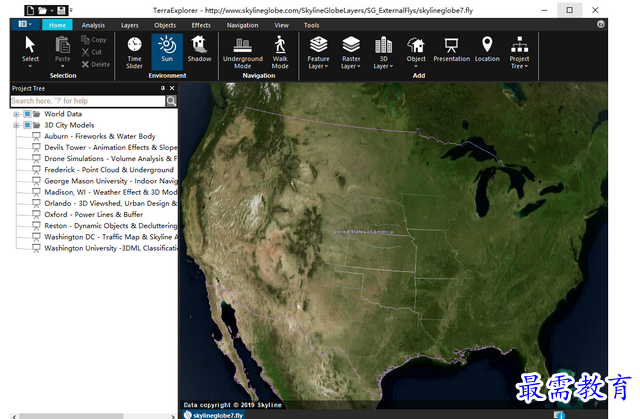Open the Object add dropdown

(416, 51)
